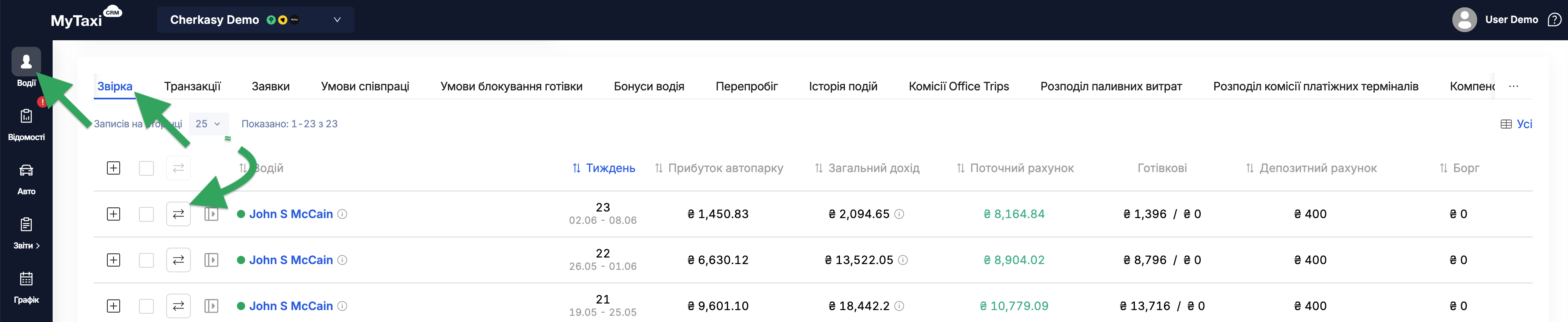Click the help question mark icon
The image size is (1568, 322).
click(1554, 20)
